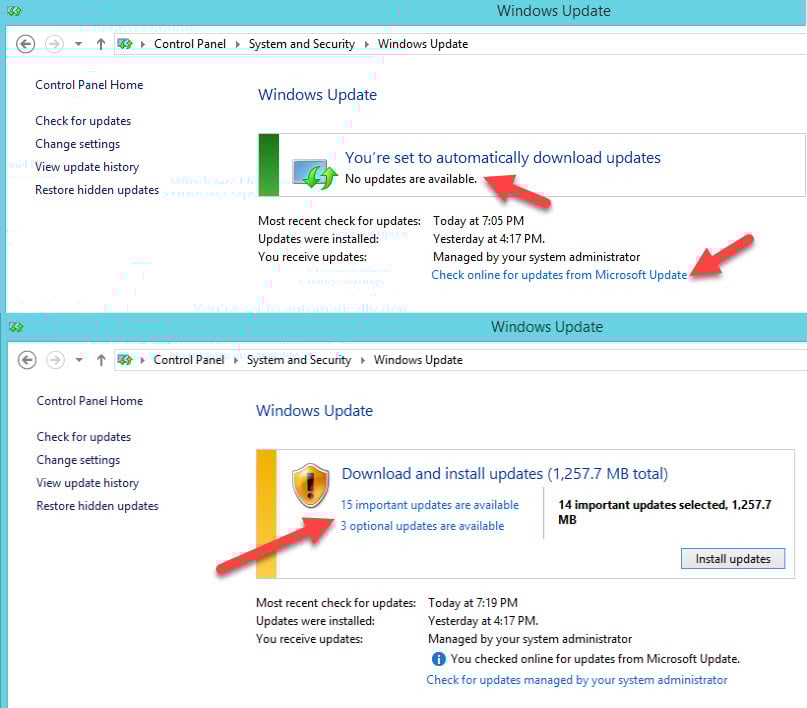
Task: Click 'Today at 7:19 PM' value
Action: (473, 603)
